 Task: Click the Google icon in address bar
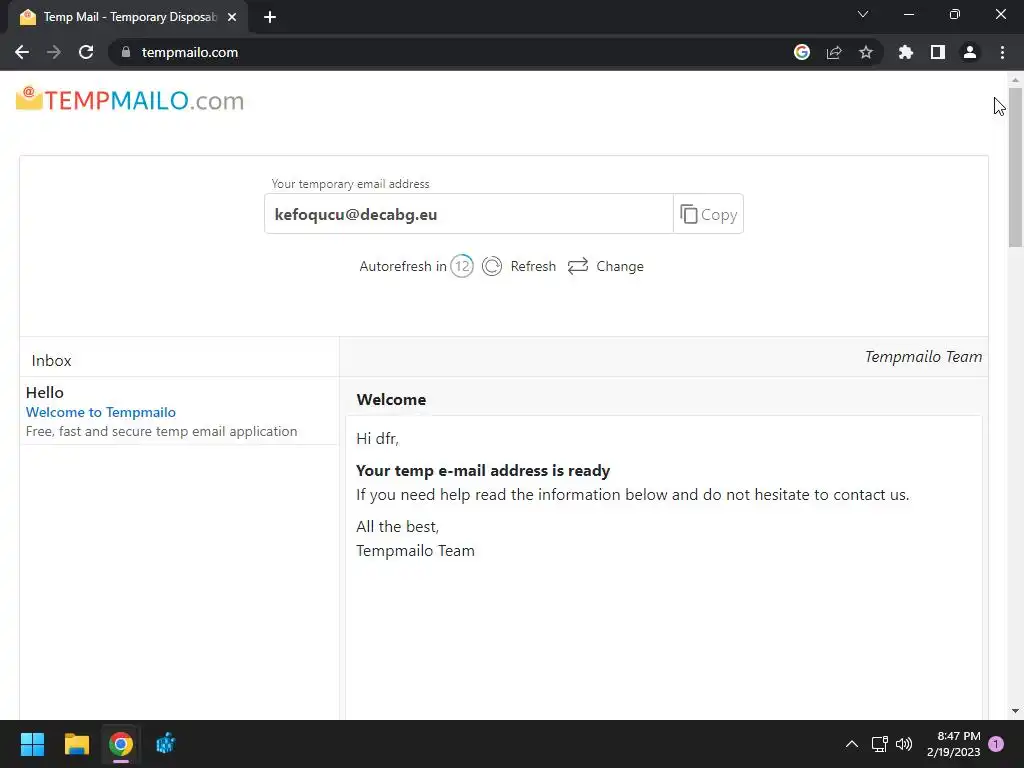click(x=802, y=52)
